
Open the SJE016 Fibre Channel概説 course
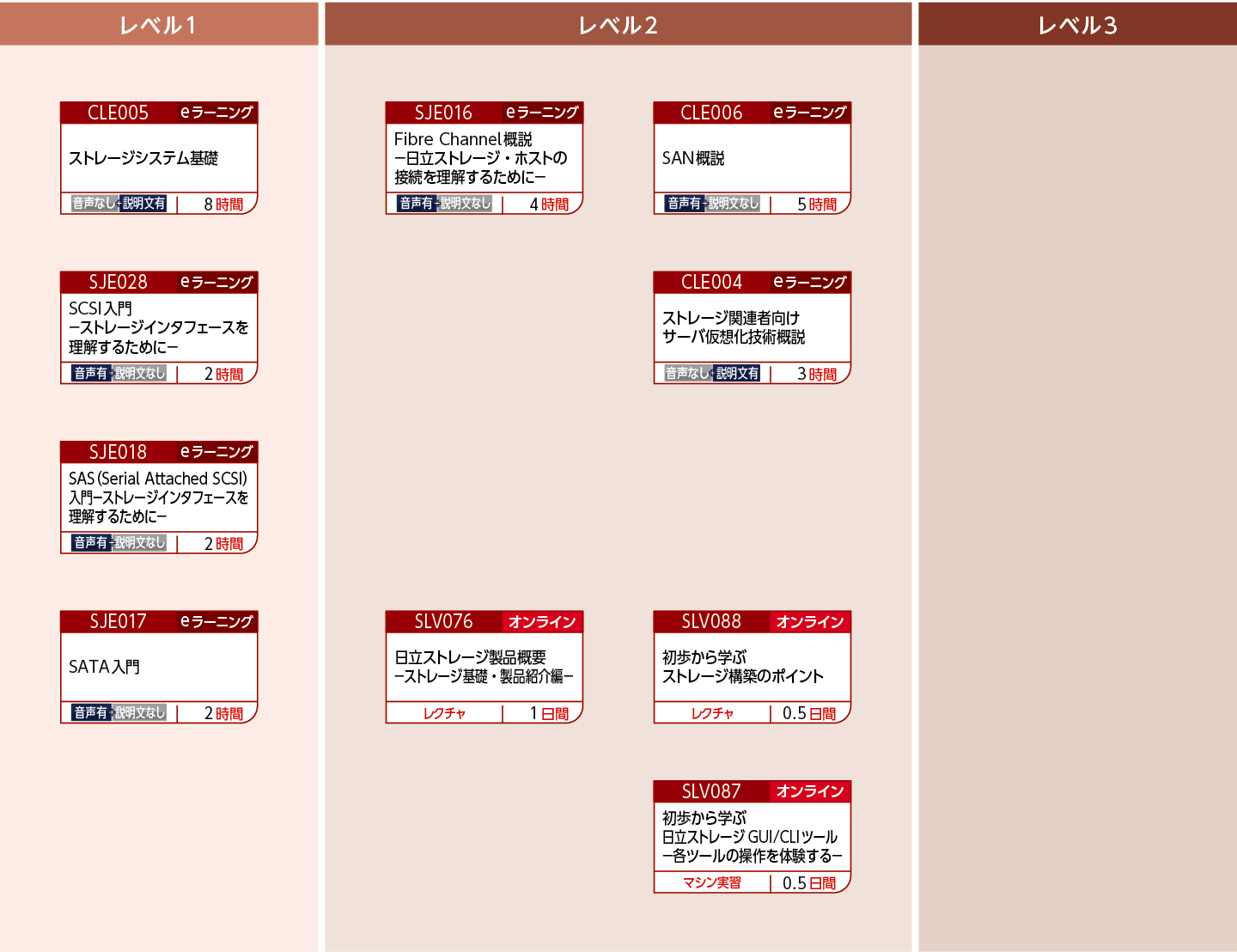point(484,158)
